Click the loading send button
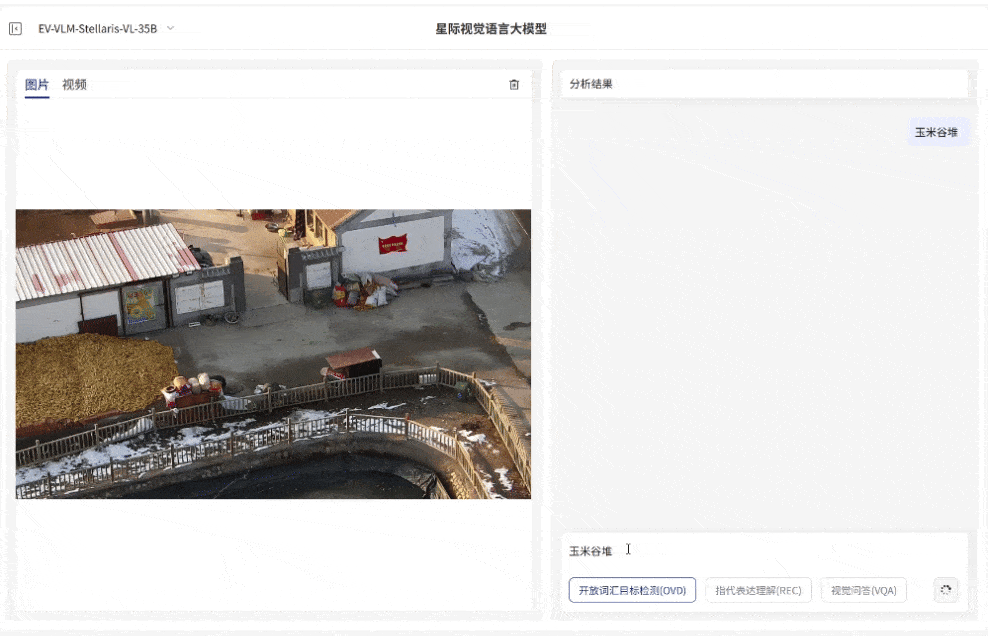This screenshot has height=640, width=988. coord(946,590)
